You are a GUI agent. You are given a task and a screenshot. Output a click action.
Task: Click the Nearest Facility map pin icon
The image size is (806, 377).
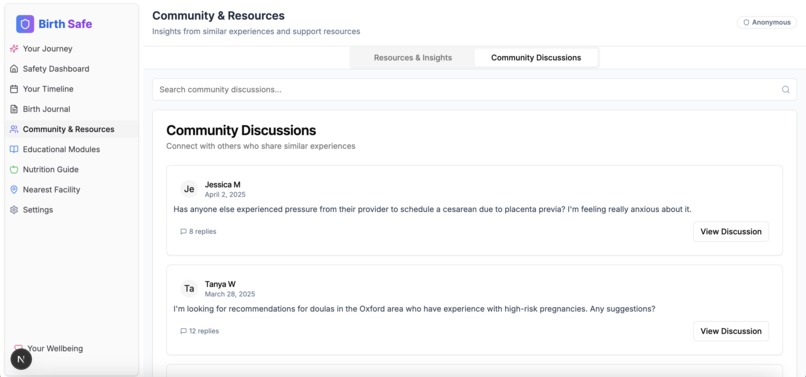14,190
